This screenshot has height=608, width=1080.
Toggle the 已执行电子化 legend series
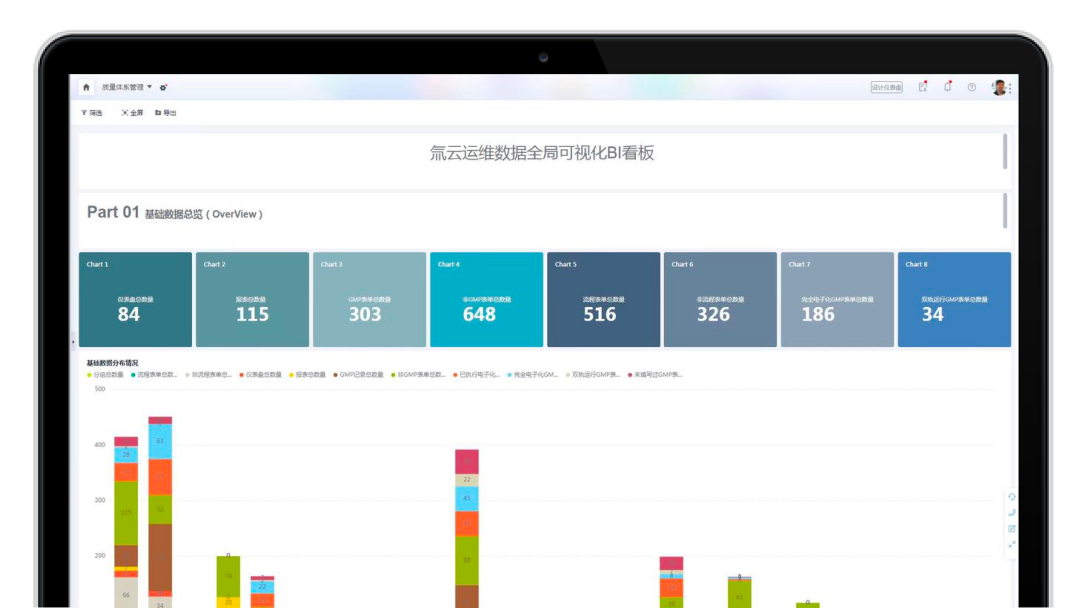click(x=477, y=375)
